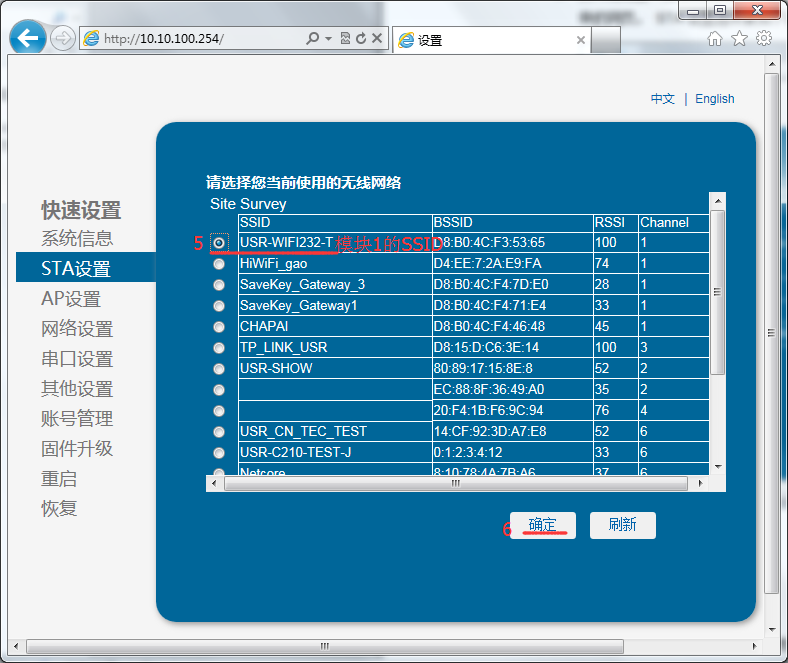
Task: Click the Site Survey list scroll-down arrow
Action: 716,466
